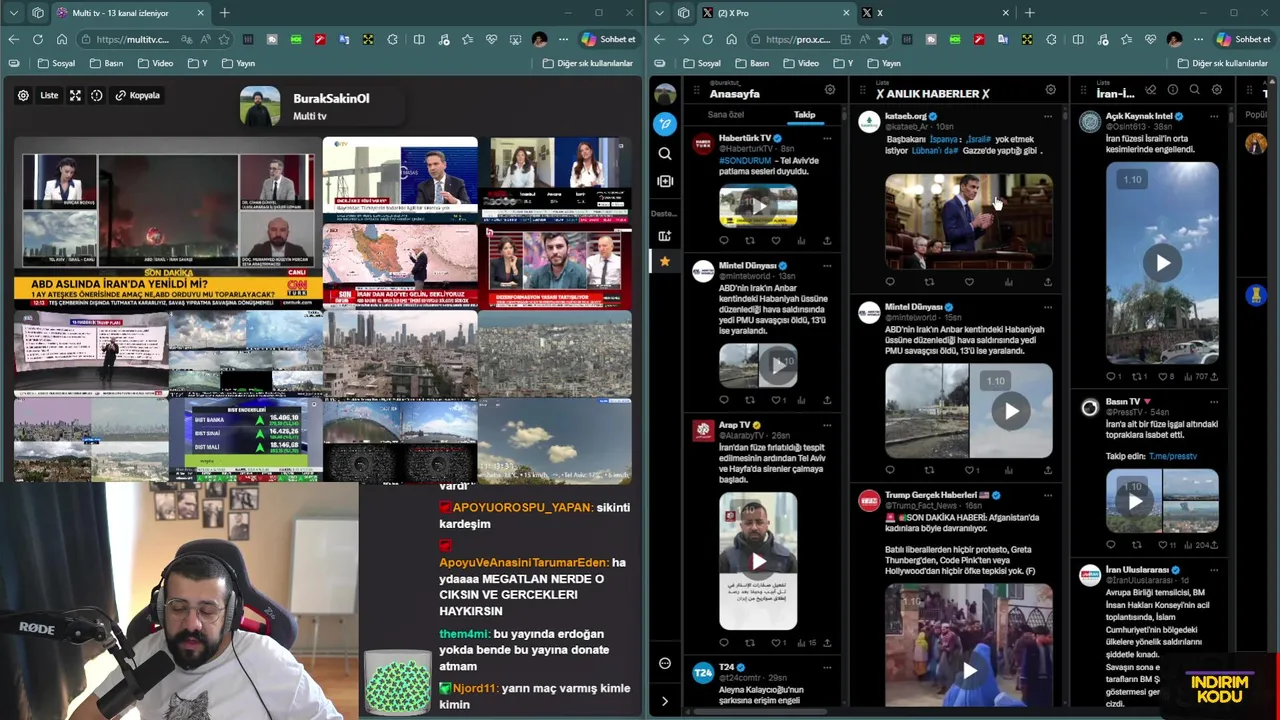Select the Iran map news stream thumbnail

pyautogui.click(x=400, y=267)
